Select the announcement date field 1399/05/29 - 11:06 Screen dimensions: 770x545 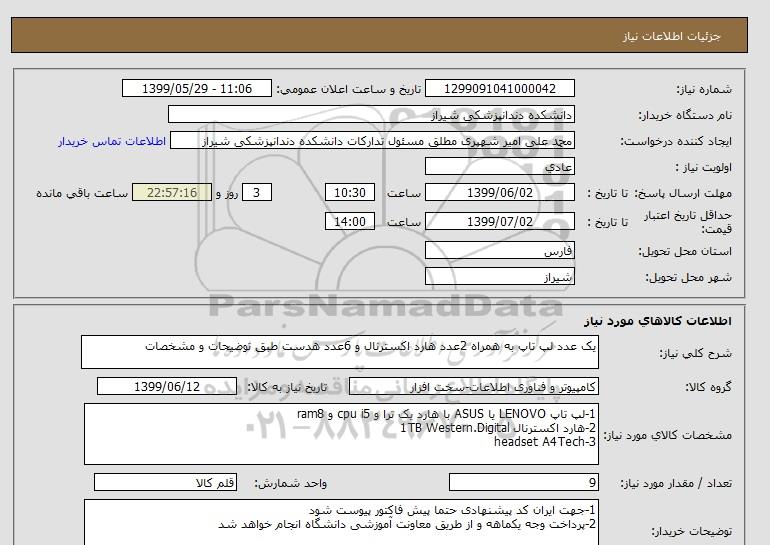tap(196, 88)
